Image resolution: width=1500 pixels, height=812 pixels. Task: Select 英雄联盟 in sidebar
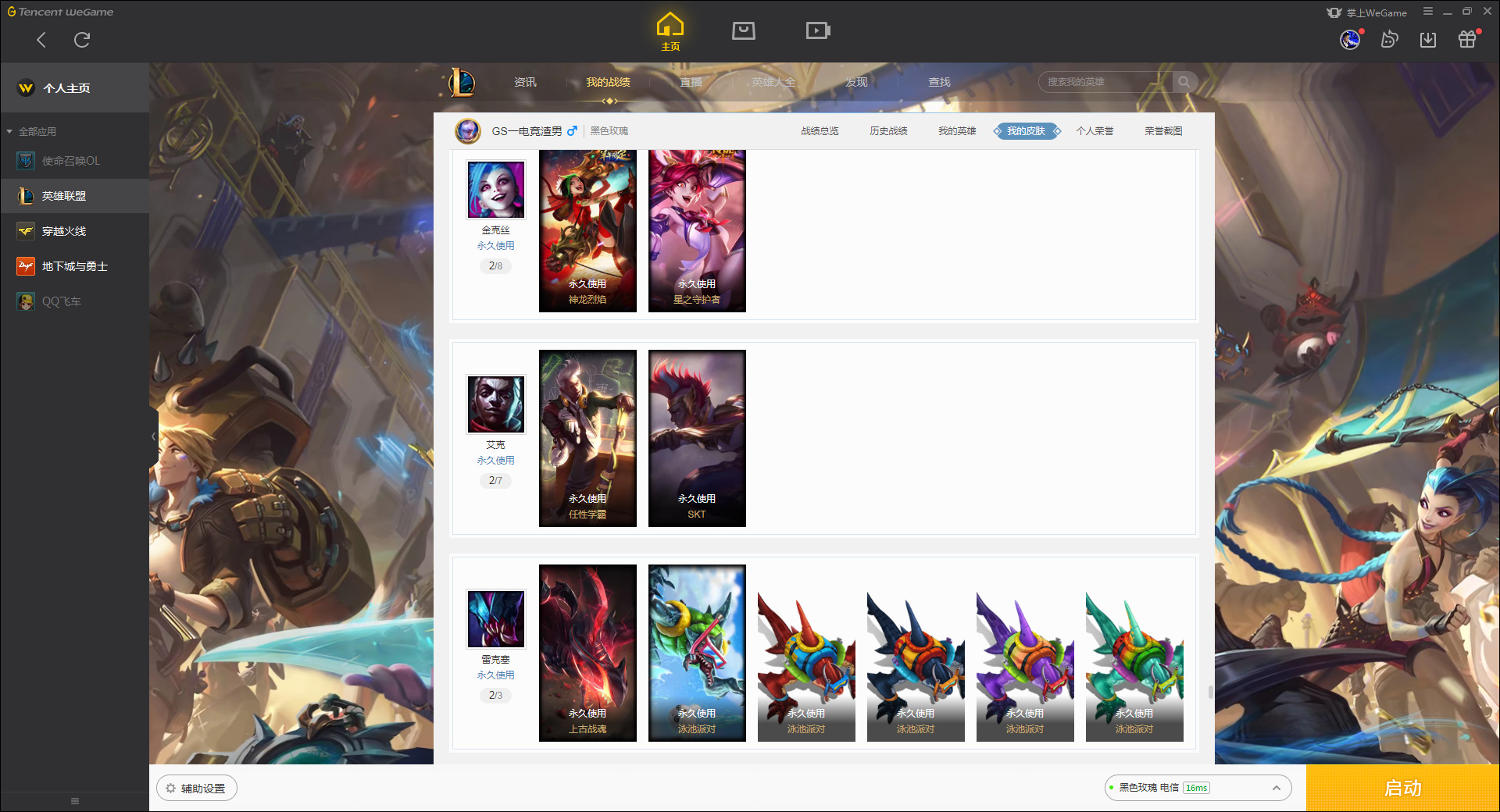click(75, 196)
